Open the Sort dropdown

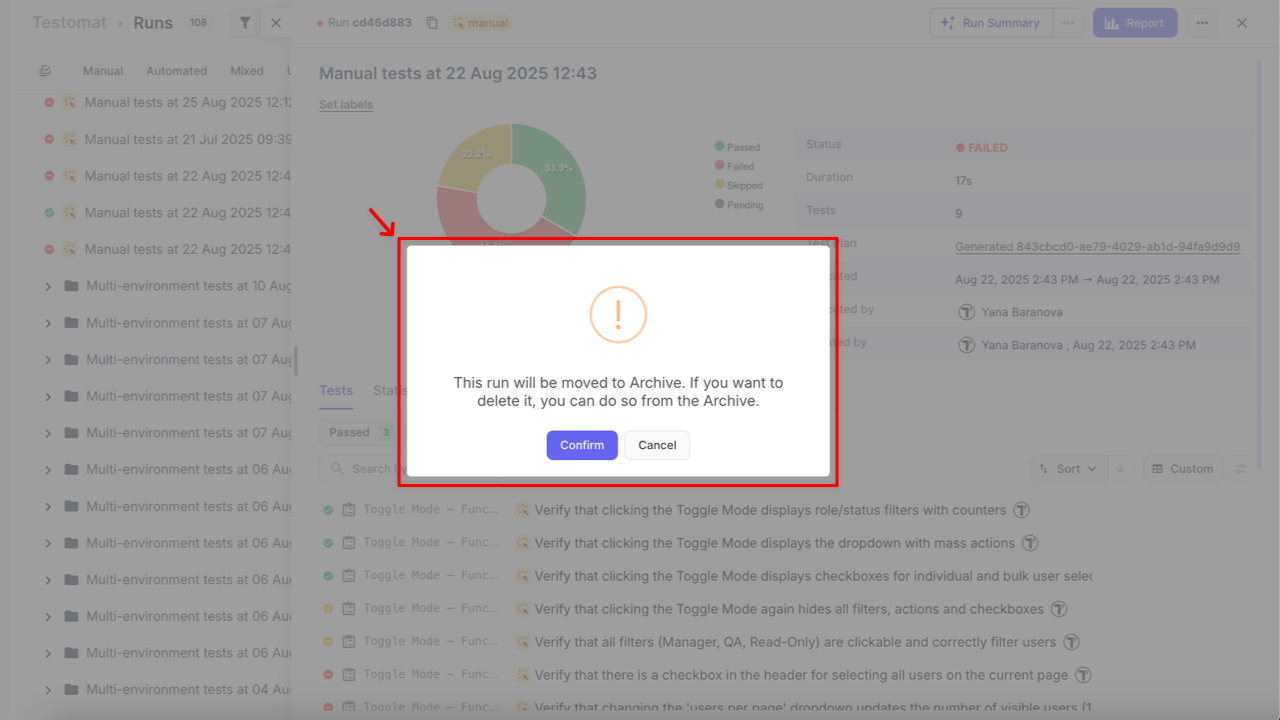(x=1067, y=469)
